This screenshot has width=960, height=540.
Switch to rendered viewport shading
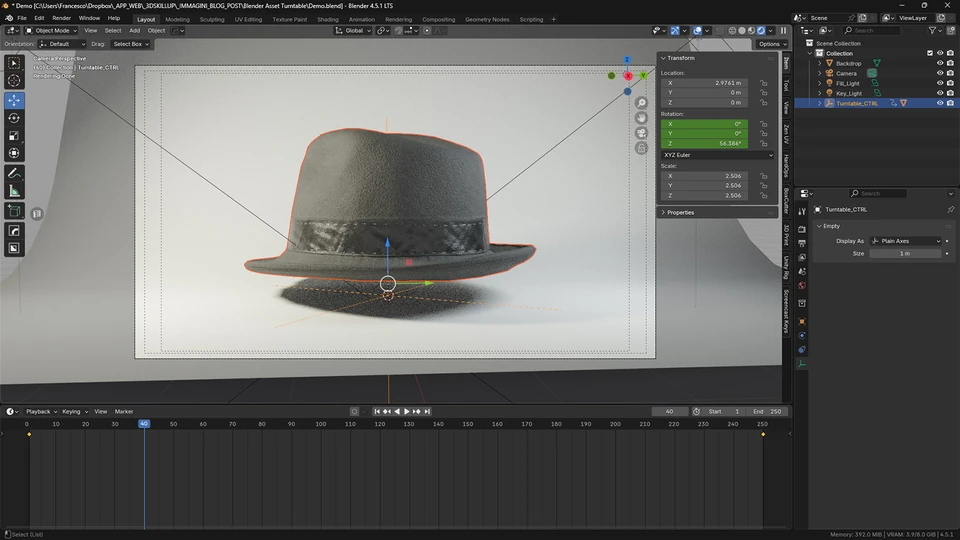761,31
